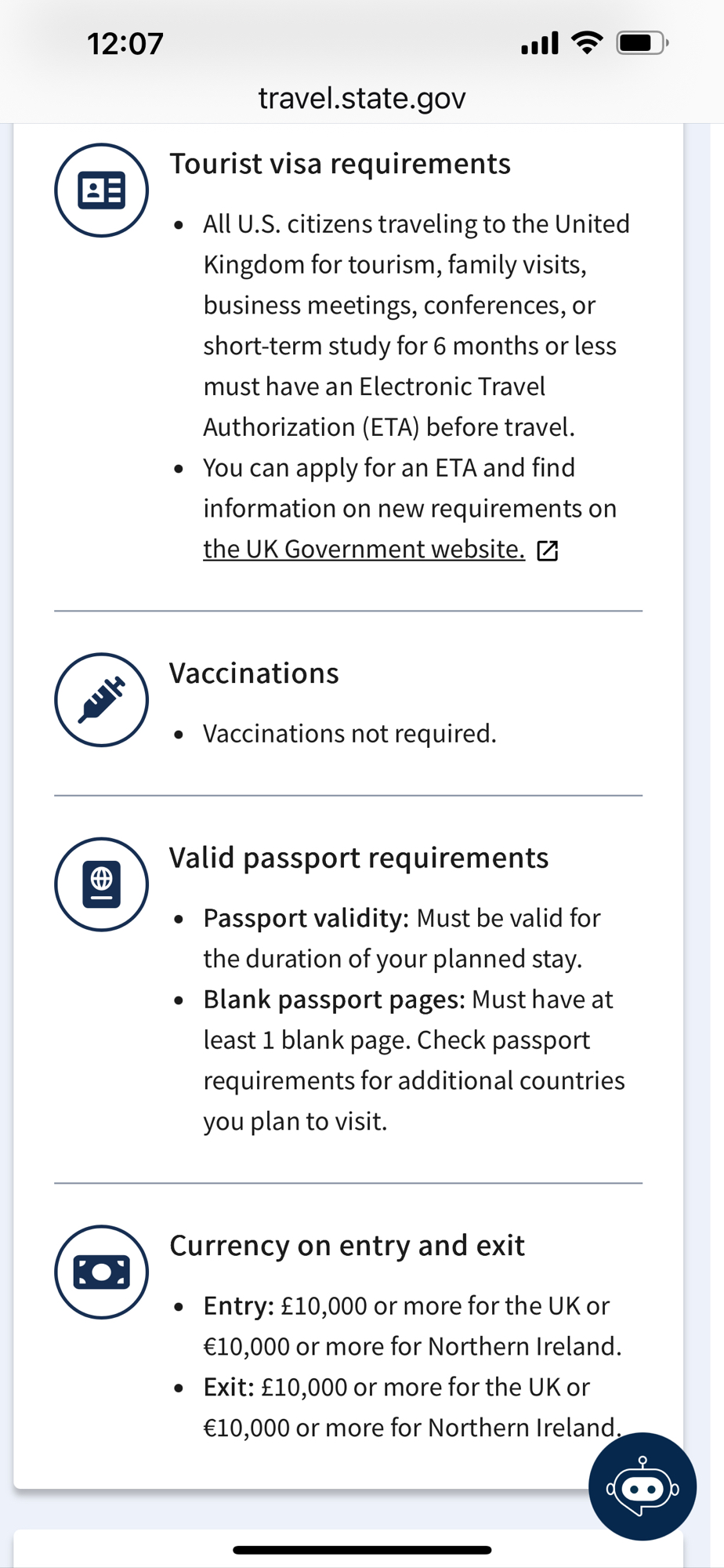Tap the Valid passport requirements heading

(359, 858)
